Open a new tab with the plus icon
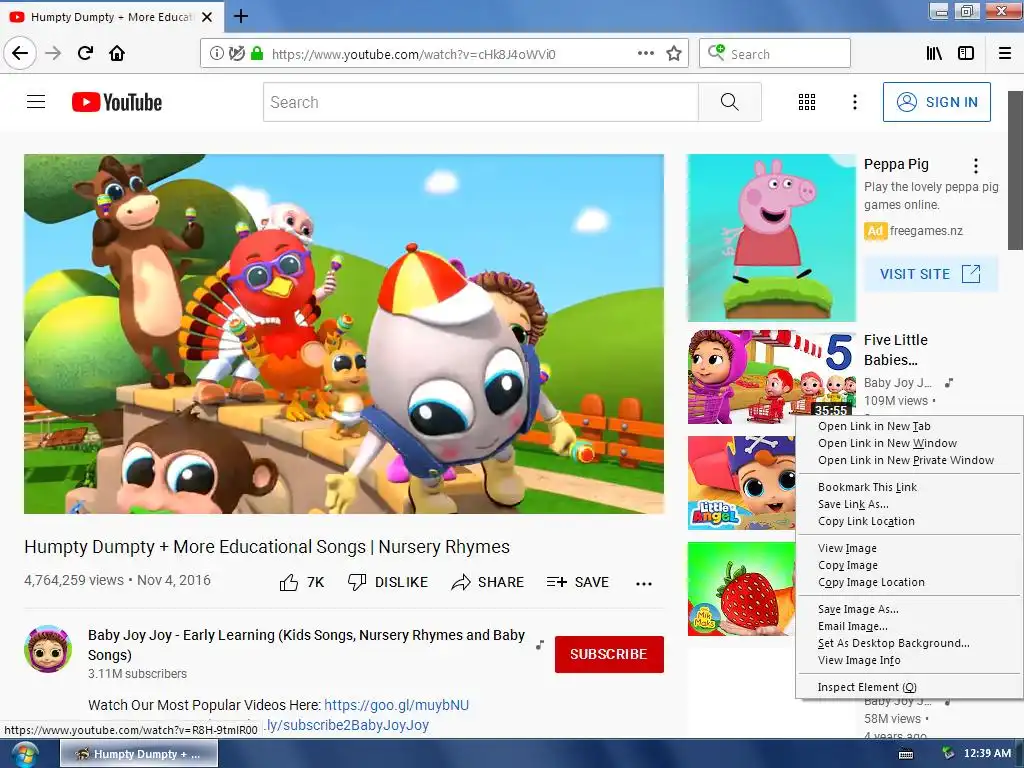 [x=240, y=16]
